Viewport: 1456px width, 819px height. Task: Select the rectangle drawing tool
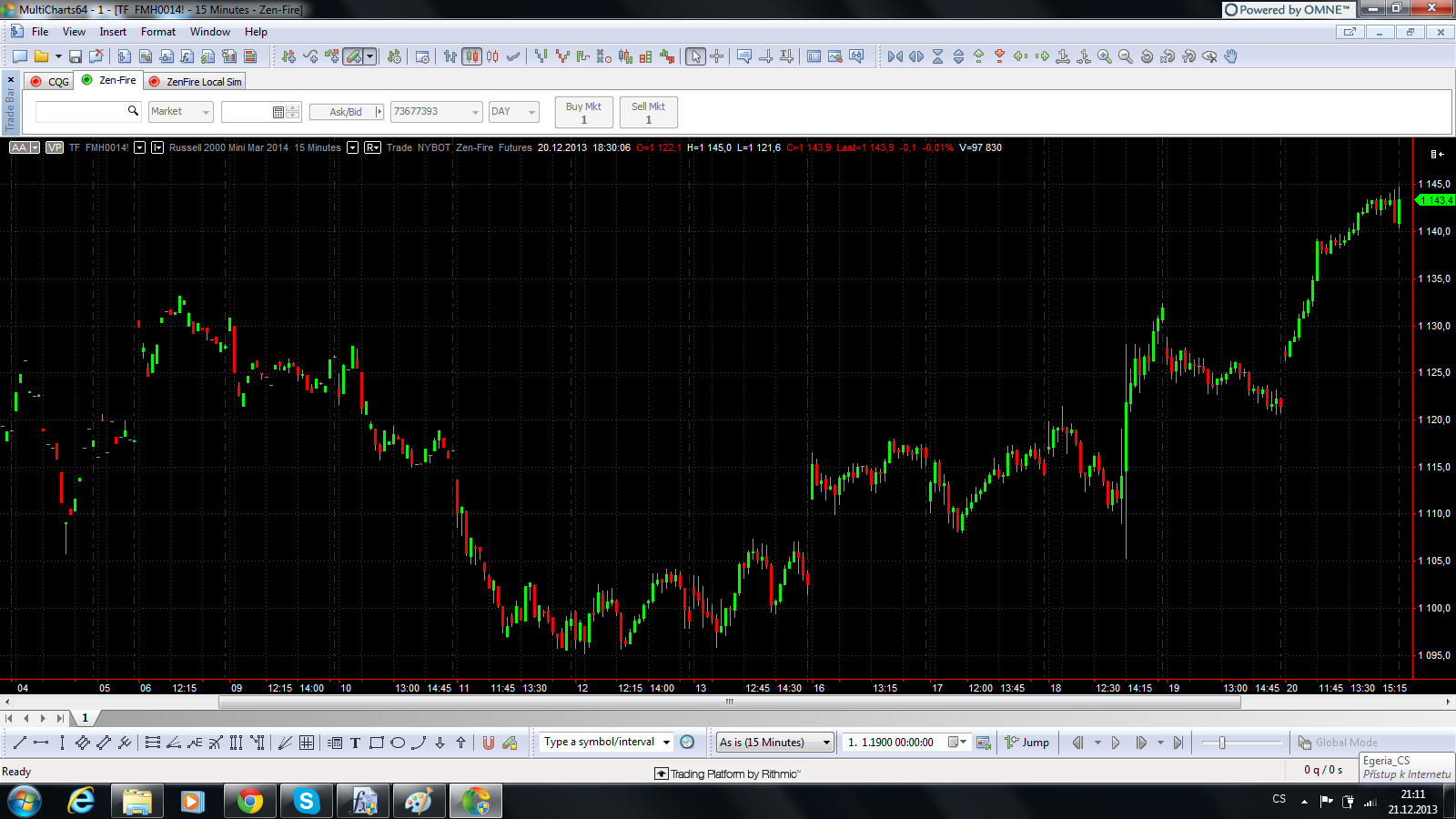[376, 743]
